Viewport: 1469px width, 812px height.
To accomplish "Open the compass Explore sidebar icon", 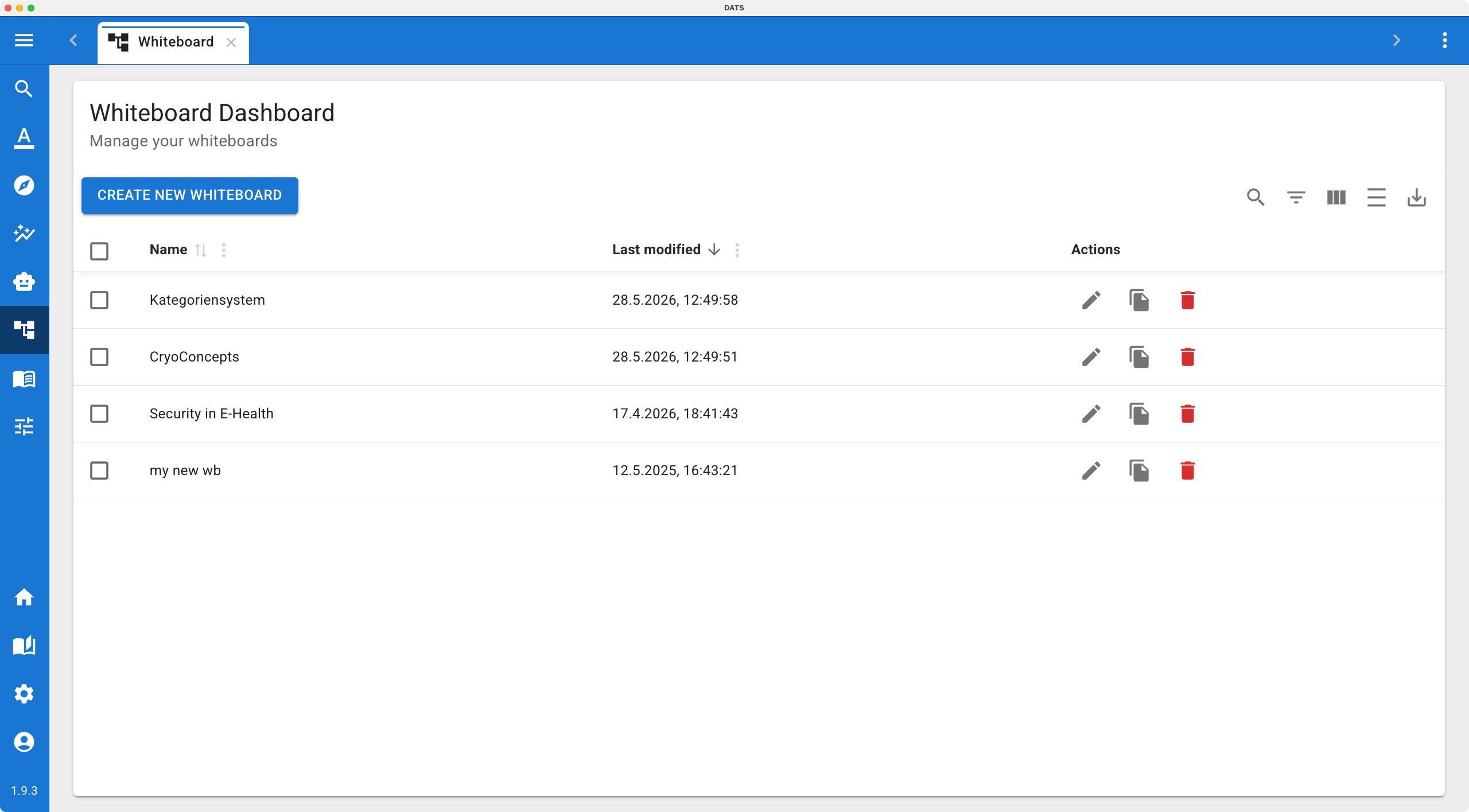I will pyautogui.click(x=24, y=185).
